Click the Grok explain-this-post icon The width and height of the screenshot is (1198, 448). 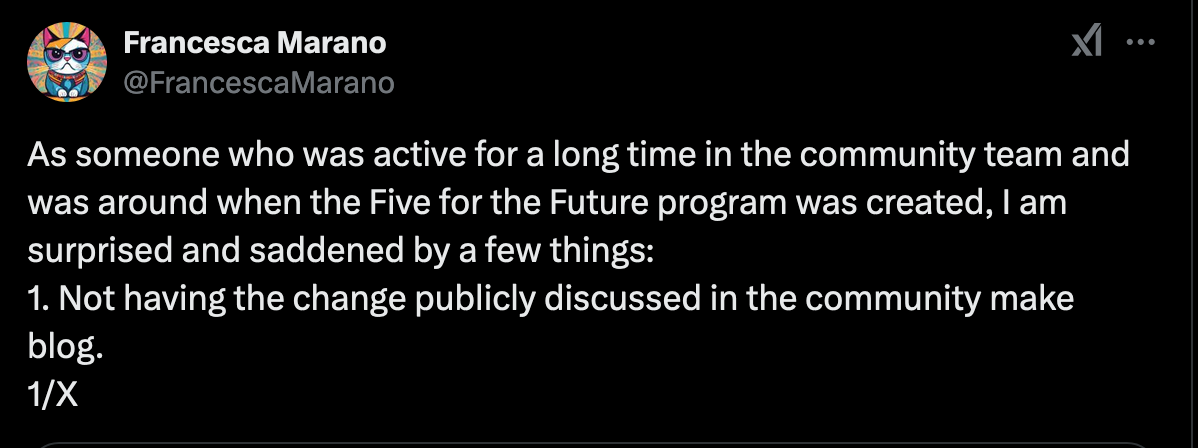point(1086,42)
